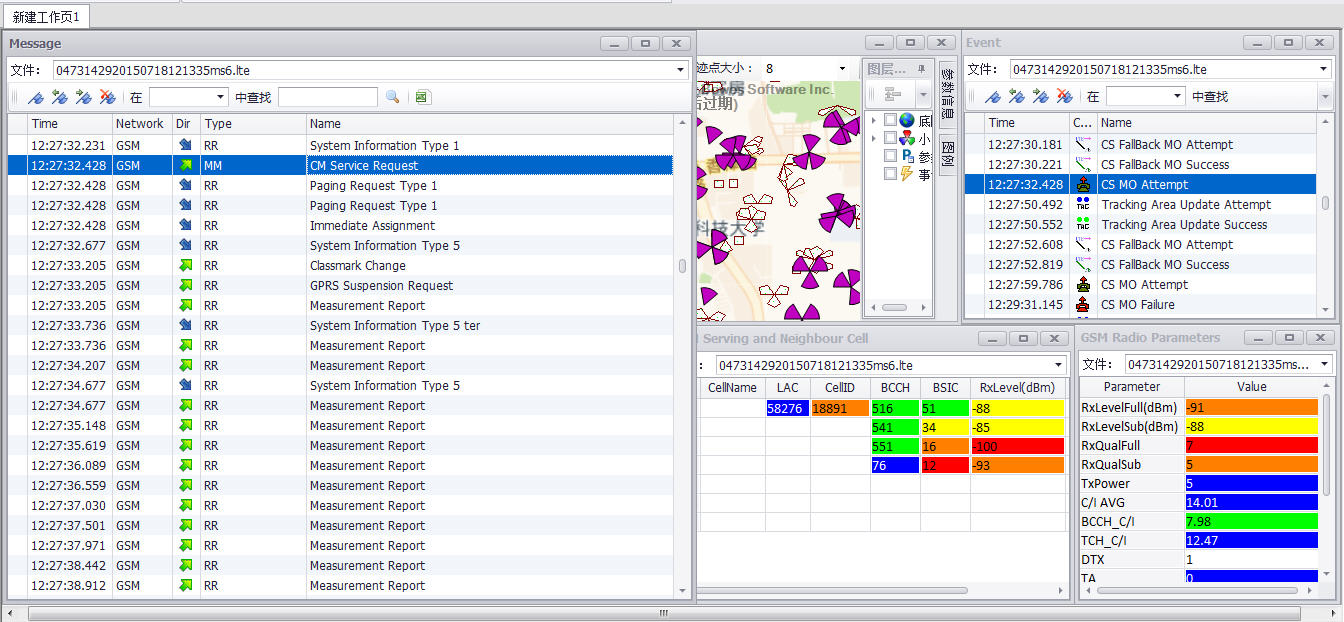The width and height of the screenshot is (1344, 622).
Task: Open the Event toolbar overflow dropdown
Action: 1325,97
